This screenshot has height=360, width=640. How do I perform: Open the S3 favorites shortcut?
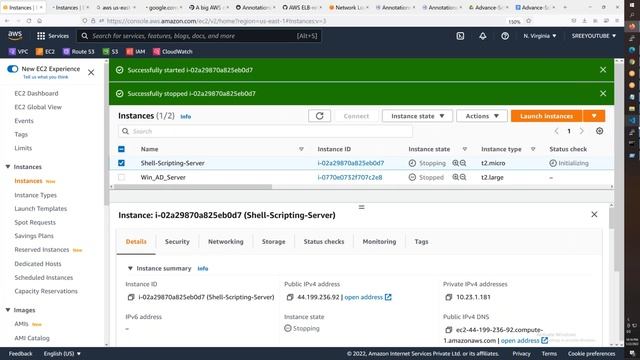111,51
